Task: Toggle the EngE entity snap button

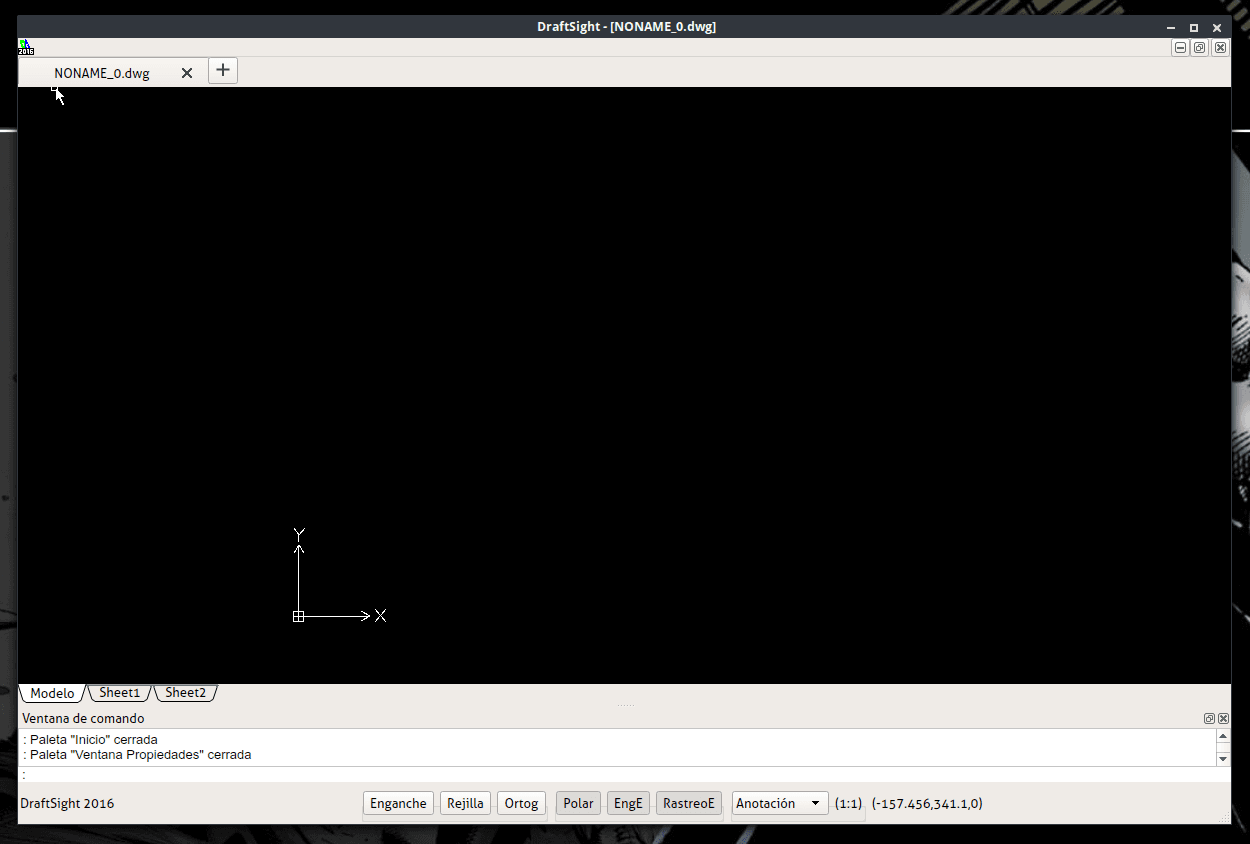Action: [628, 803]
